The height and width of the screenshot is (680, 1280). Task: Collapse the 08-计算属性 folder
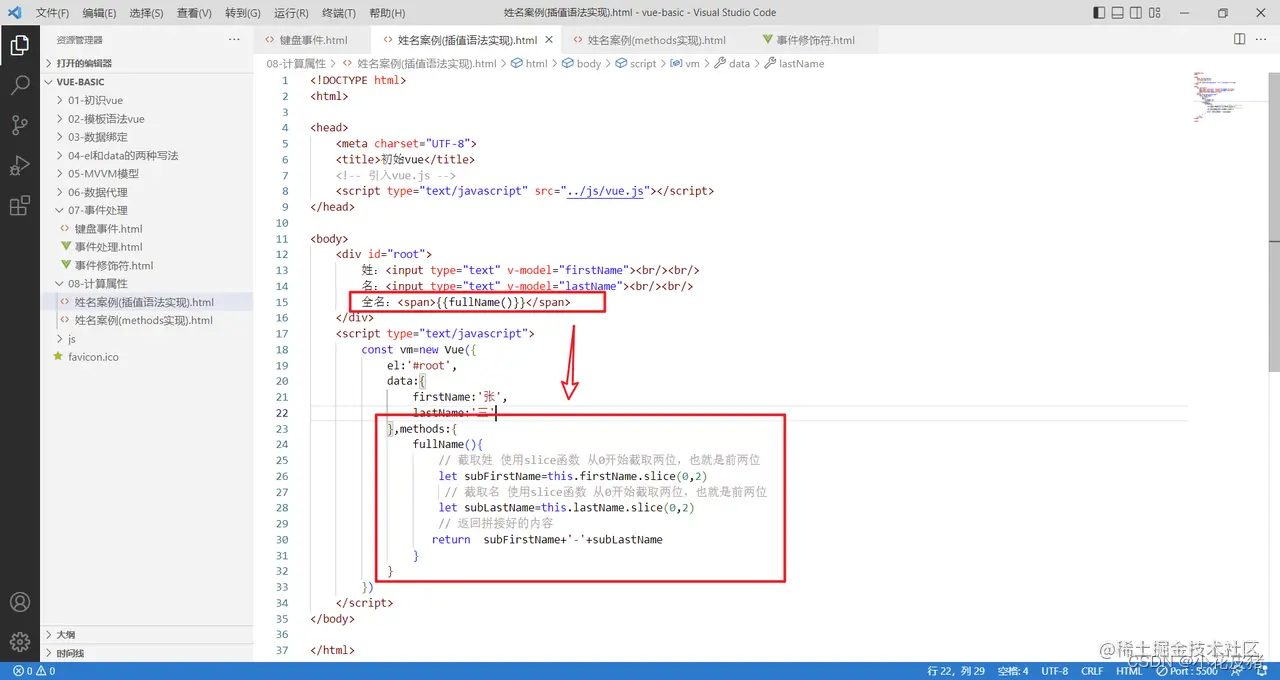(147, 284)
